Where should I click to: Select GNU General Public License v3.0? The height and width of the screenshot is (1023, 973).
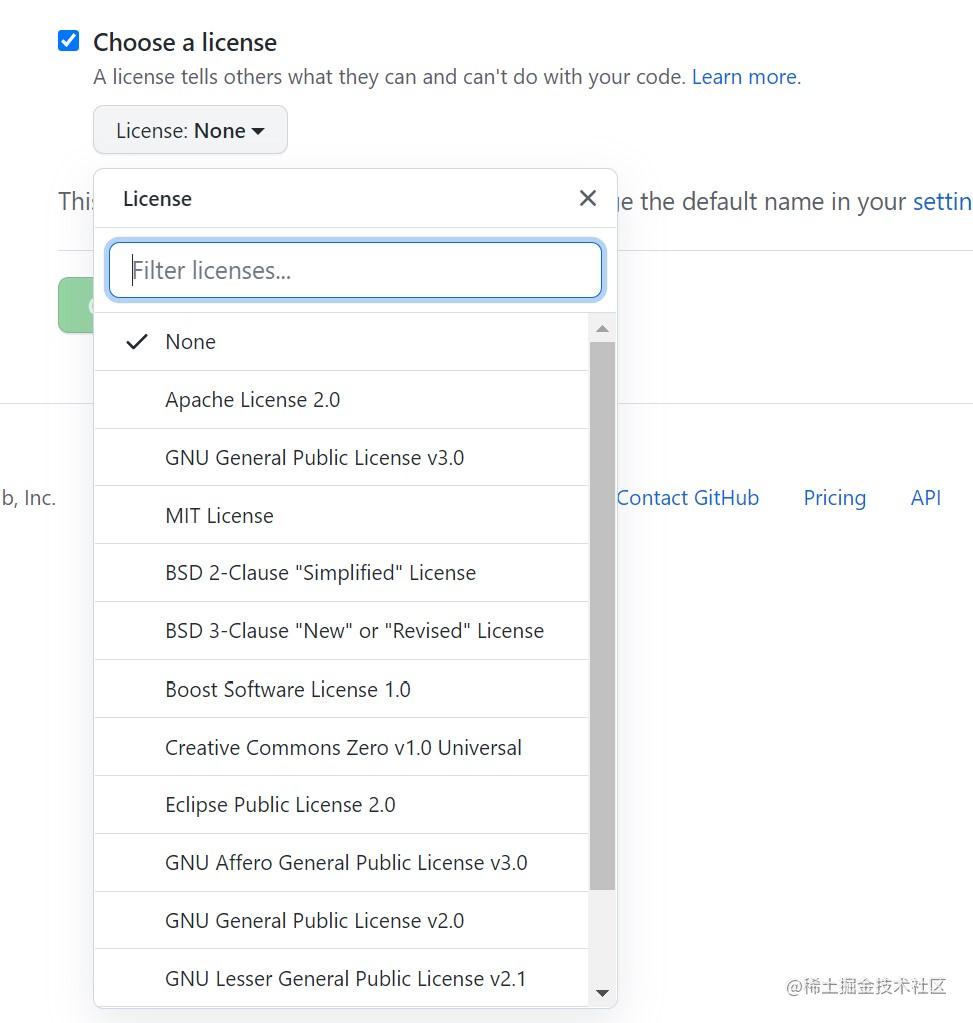(x=314, y=457)
